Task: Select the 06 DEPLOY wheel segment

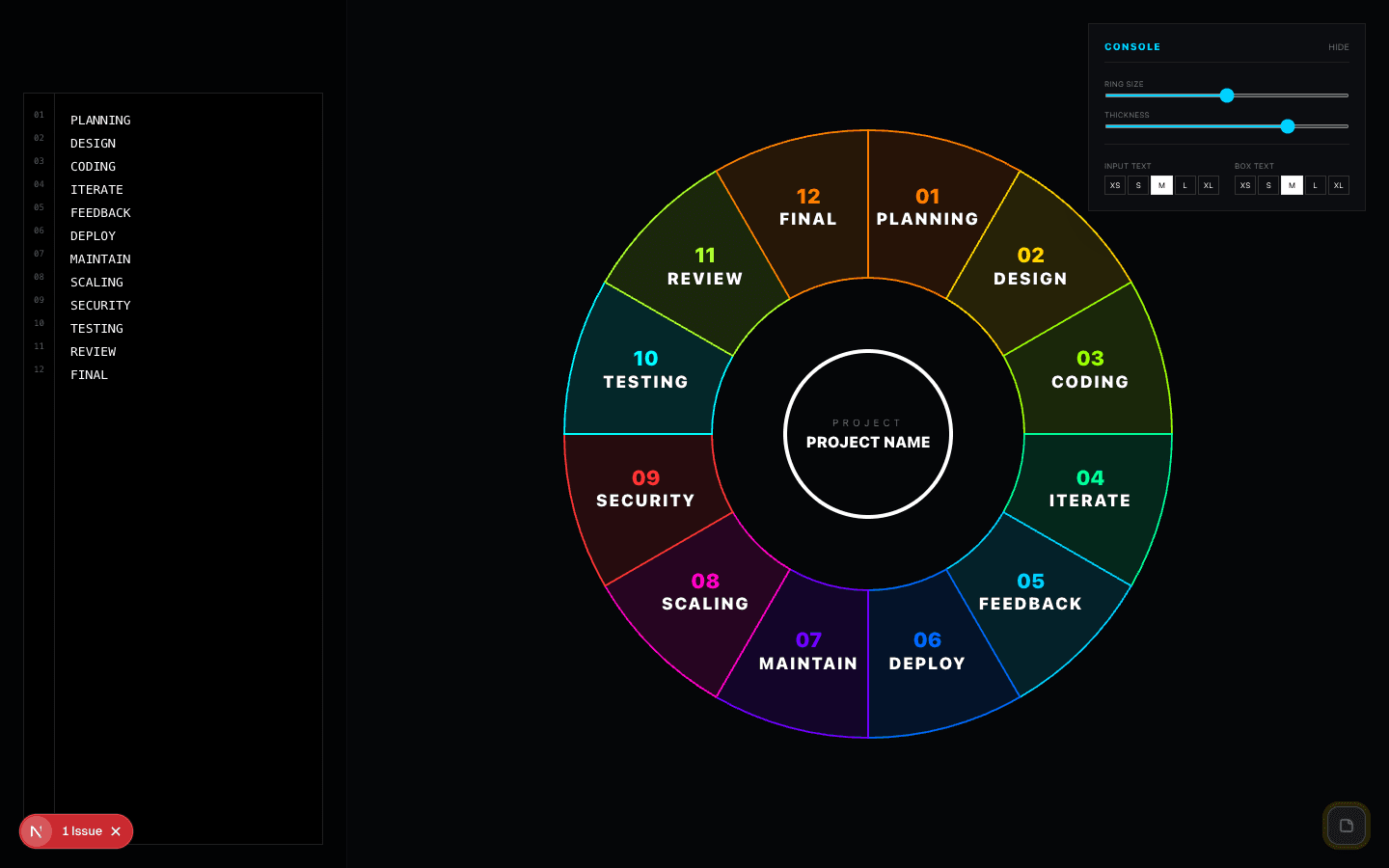Action: point(926,651)
